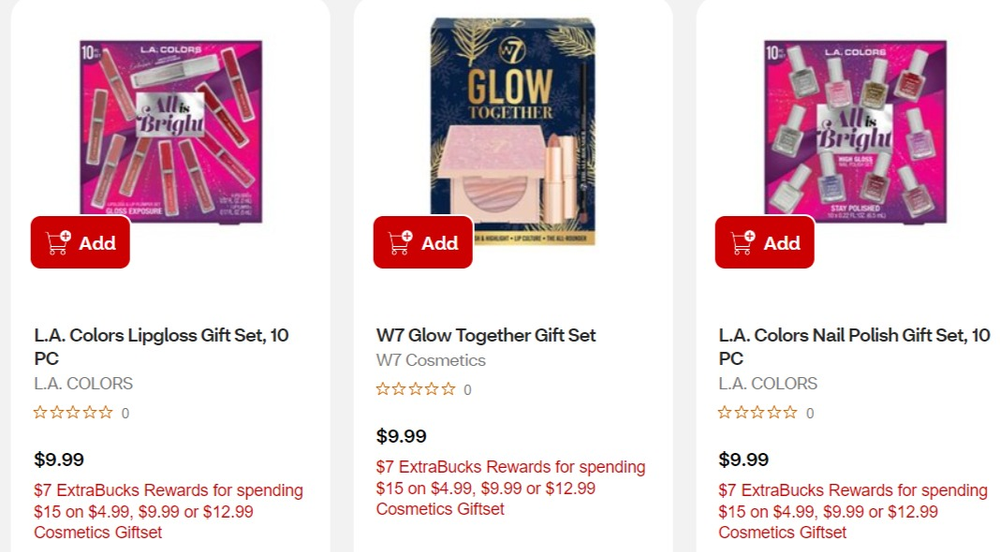Viewport: 1000px width, 552px height.
Task: Click ExtraBucks Rewards offer under Lipgloss set
Action: pyautogui.click(x=168, y=511)
